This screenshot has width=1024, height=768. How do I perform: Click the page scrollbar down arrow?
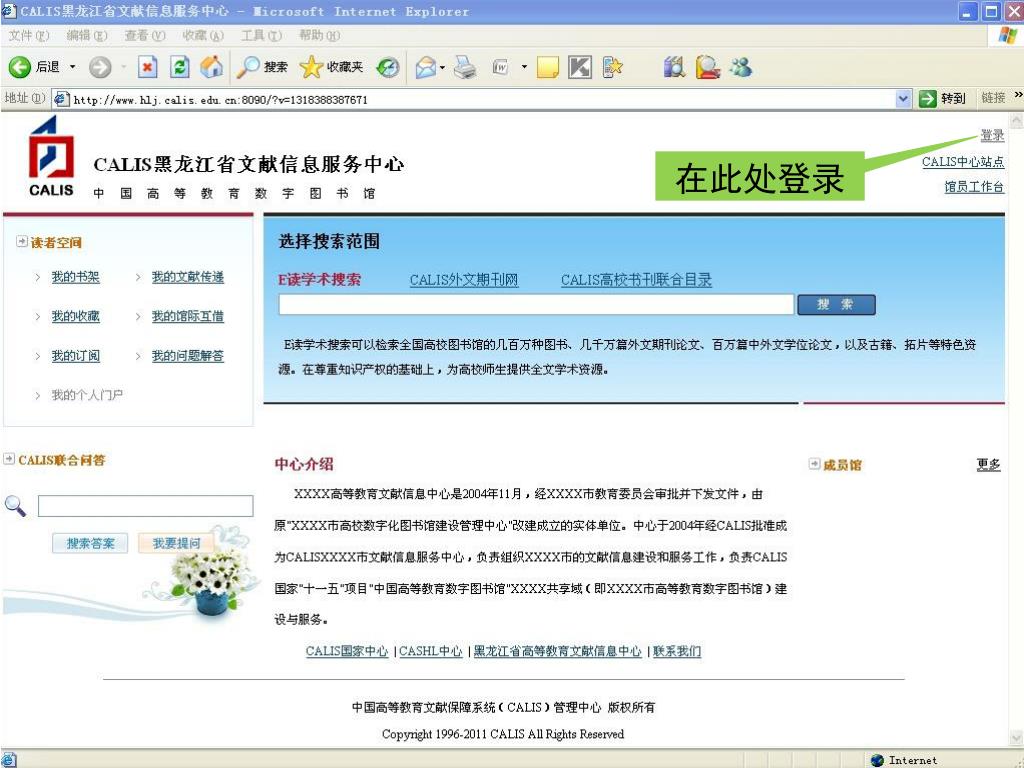coord(1017,739)
